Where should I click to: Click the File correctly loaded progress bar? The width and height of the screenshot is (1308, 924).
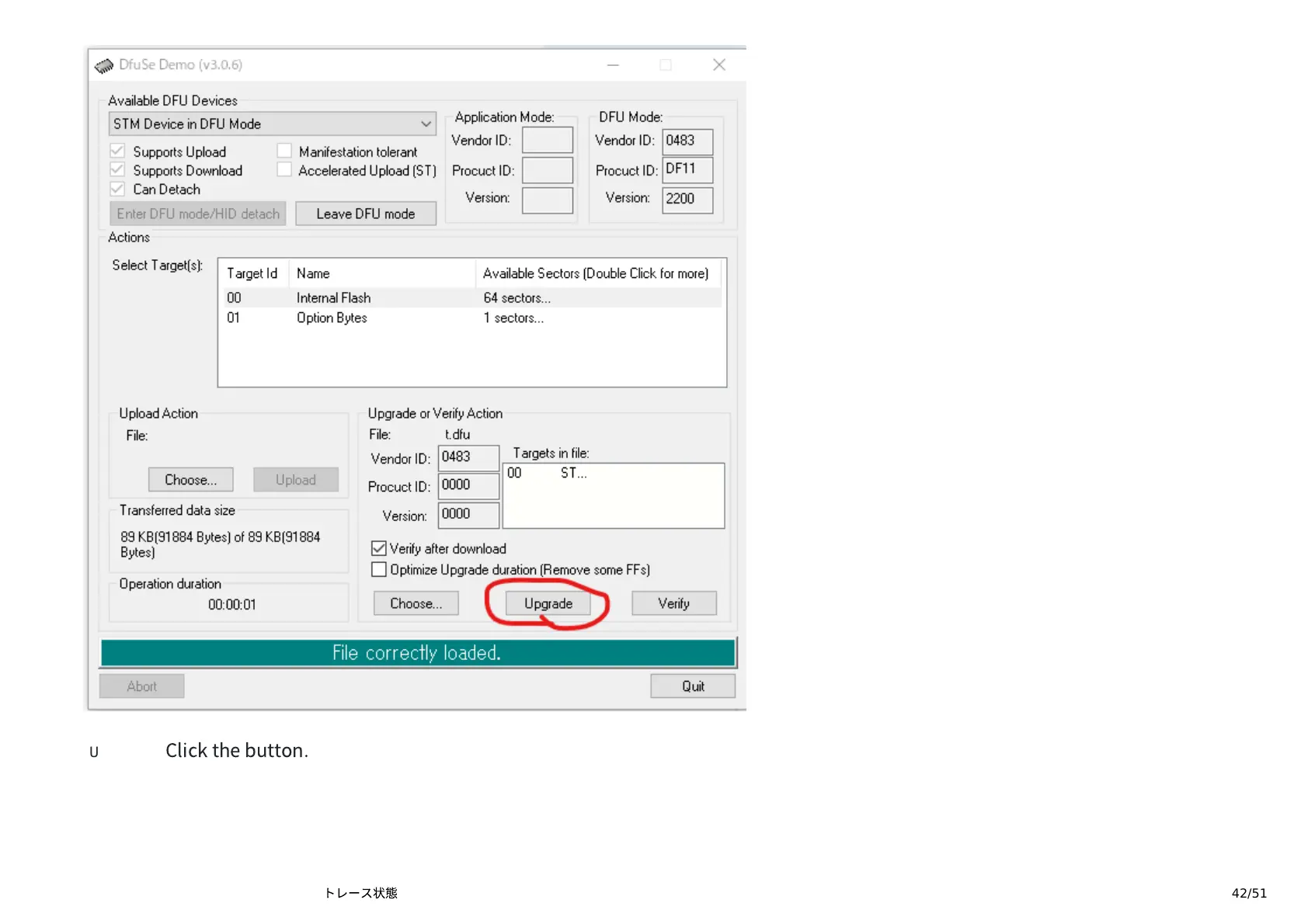tap(417, 653)
